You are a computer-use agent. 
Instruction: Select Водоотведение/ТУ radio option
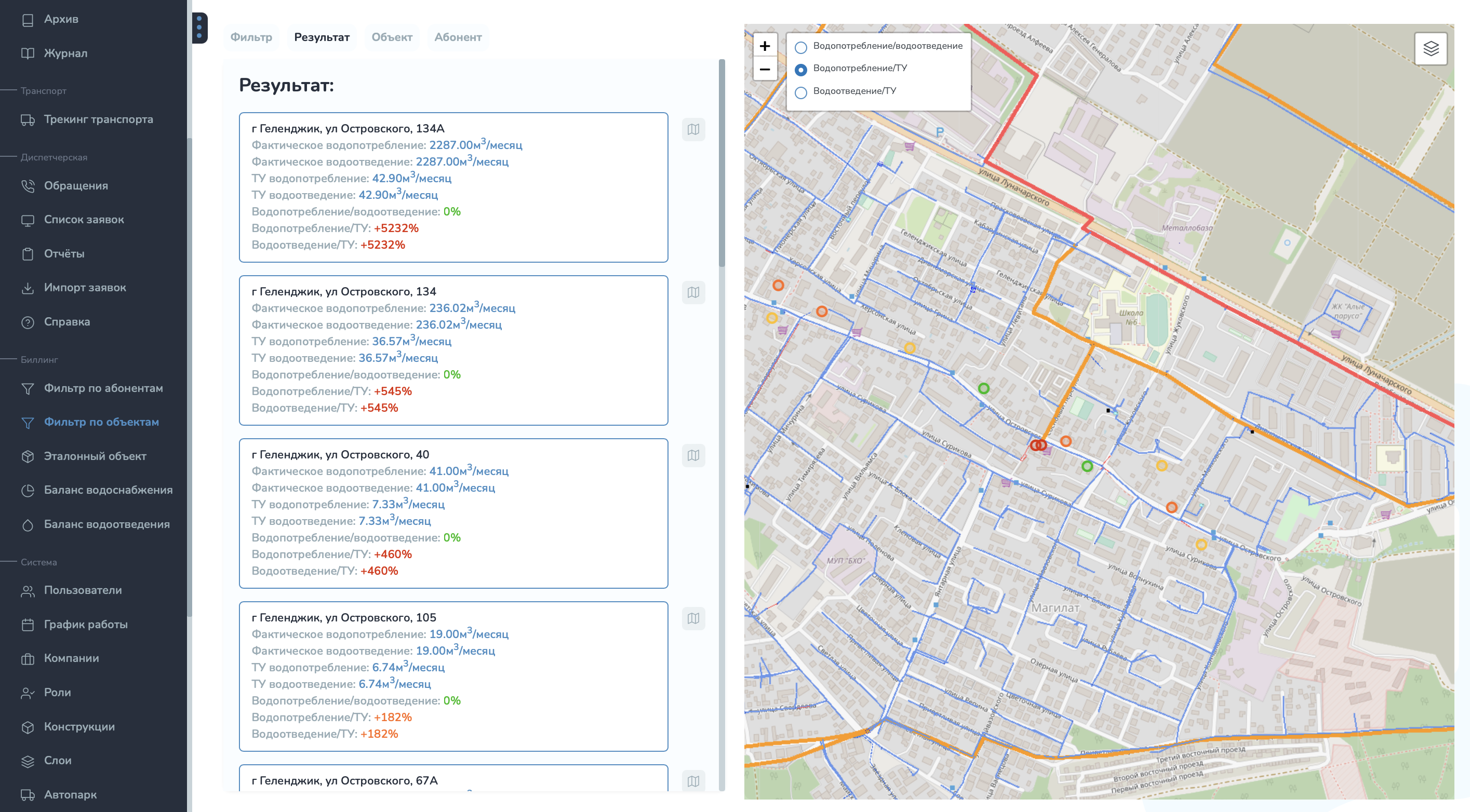click(800, 92)
